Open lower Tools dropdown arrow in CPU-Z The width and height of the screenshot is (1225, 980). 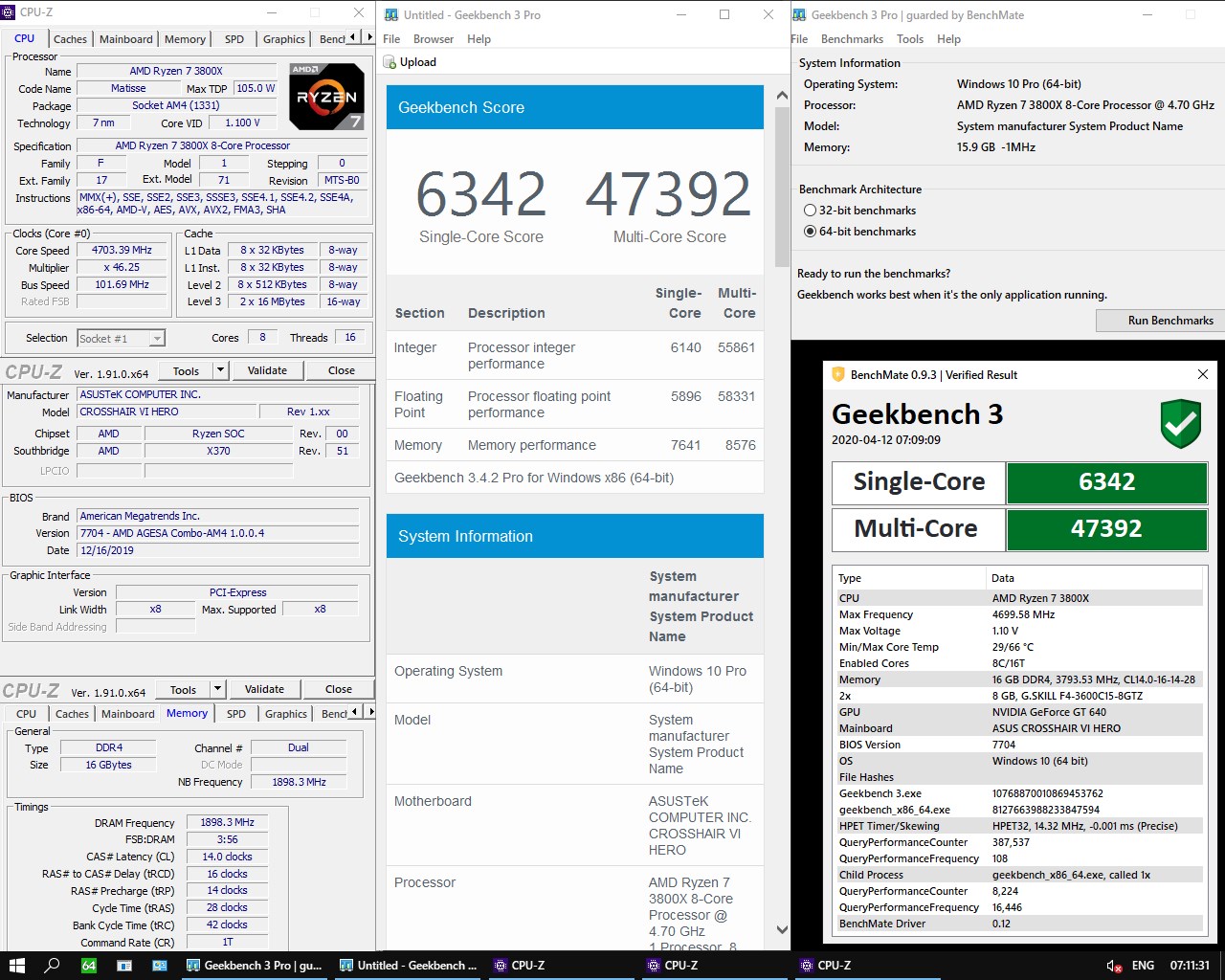click(x=217, y=689)
